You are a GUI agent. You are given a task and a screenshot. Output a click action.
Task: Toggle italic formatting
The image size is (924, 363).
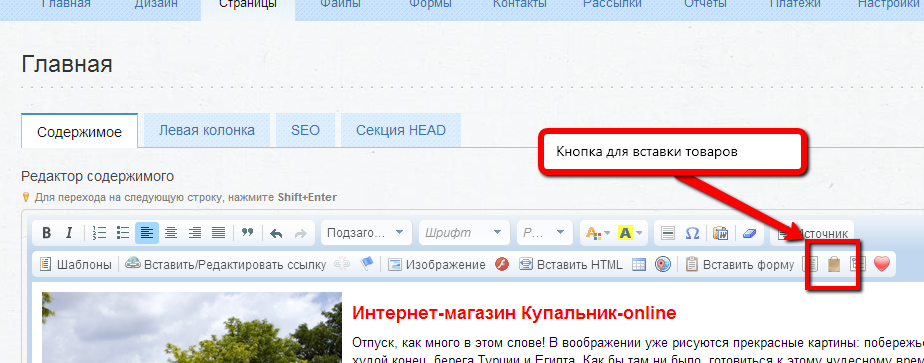tap(68, 233)
